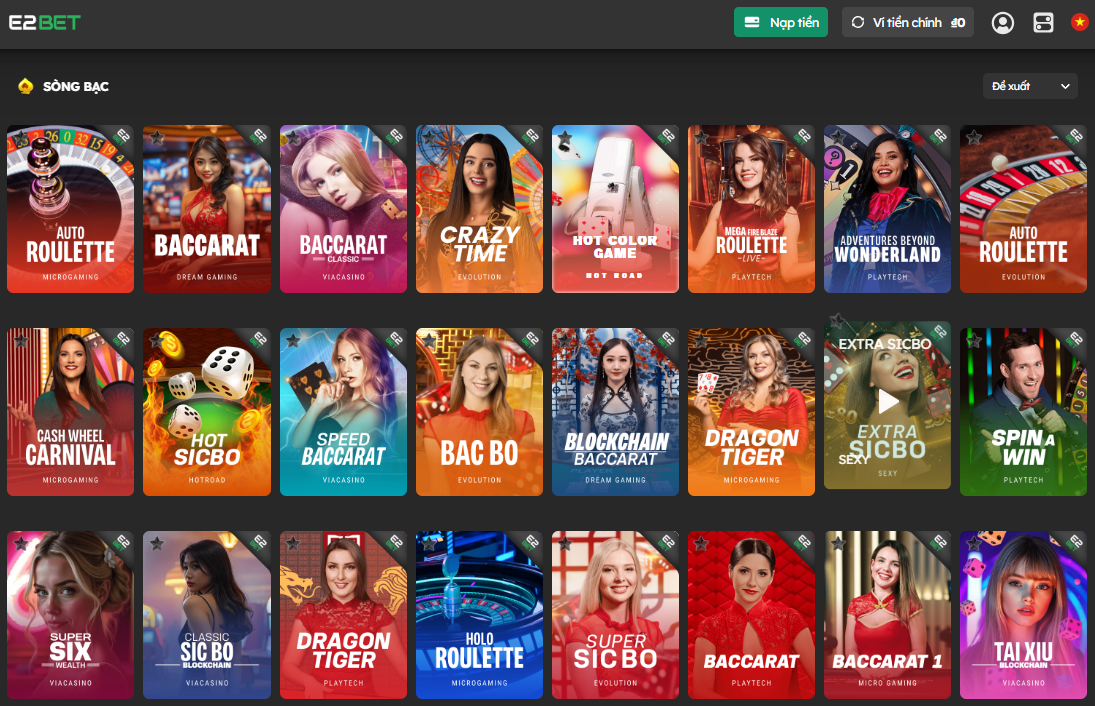Open Auto Roulette Evolution game card
1095x706 pixels.
(1024, 209)
